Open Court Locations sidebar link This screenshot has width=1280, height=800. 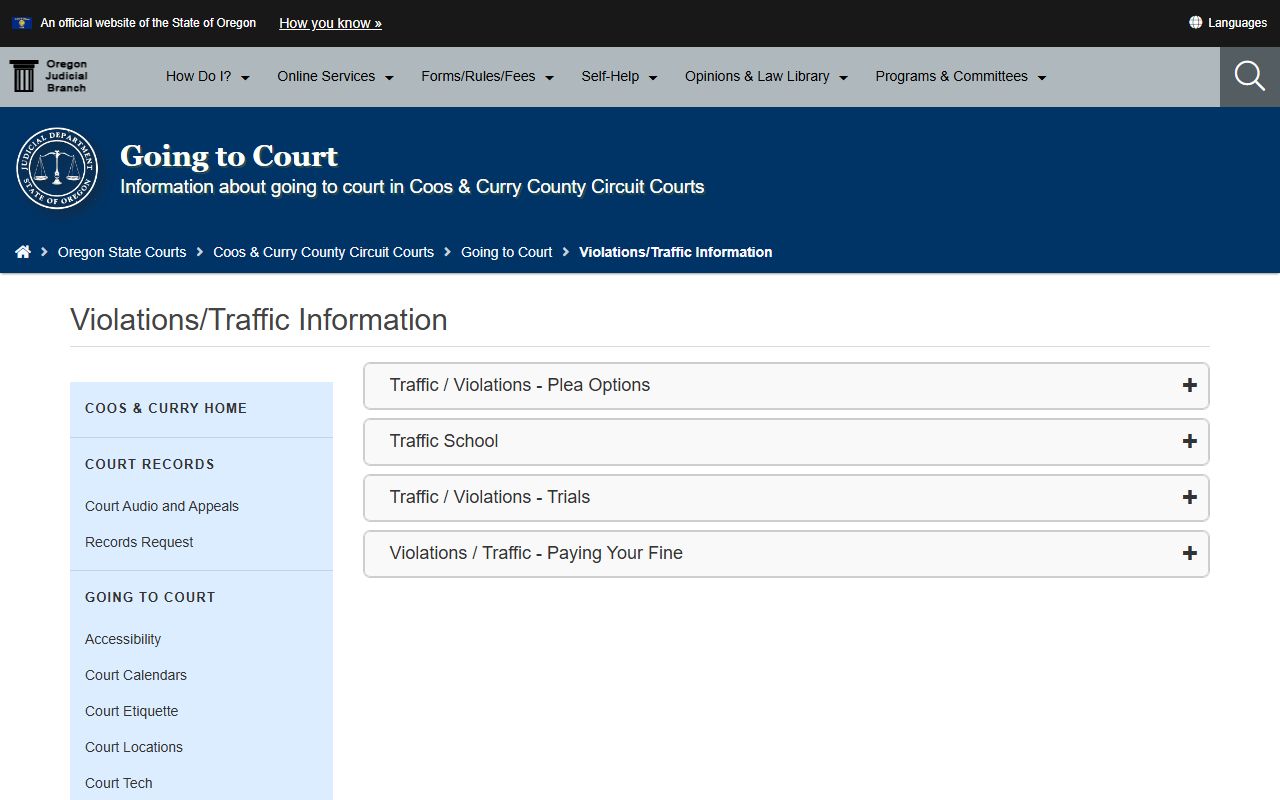tap(134, 747)
